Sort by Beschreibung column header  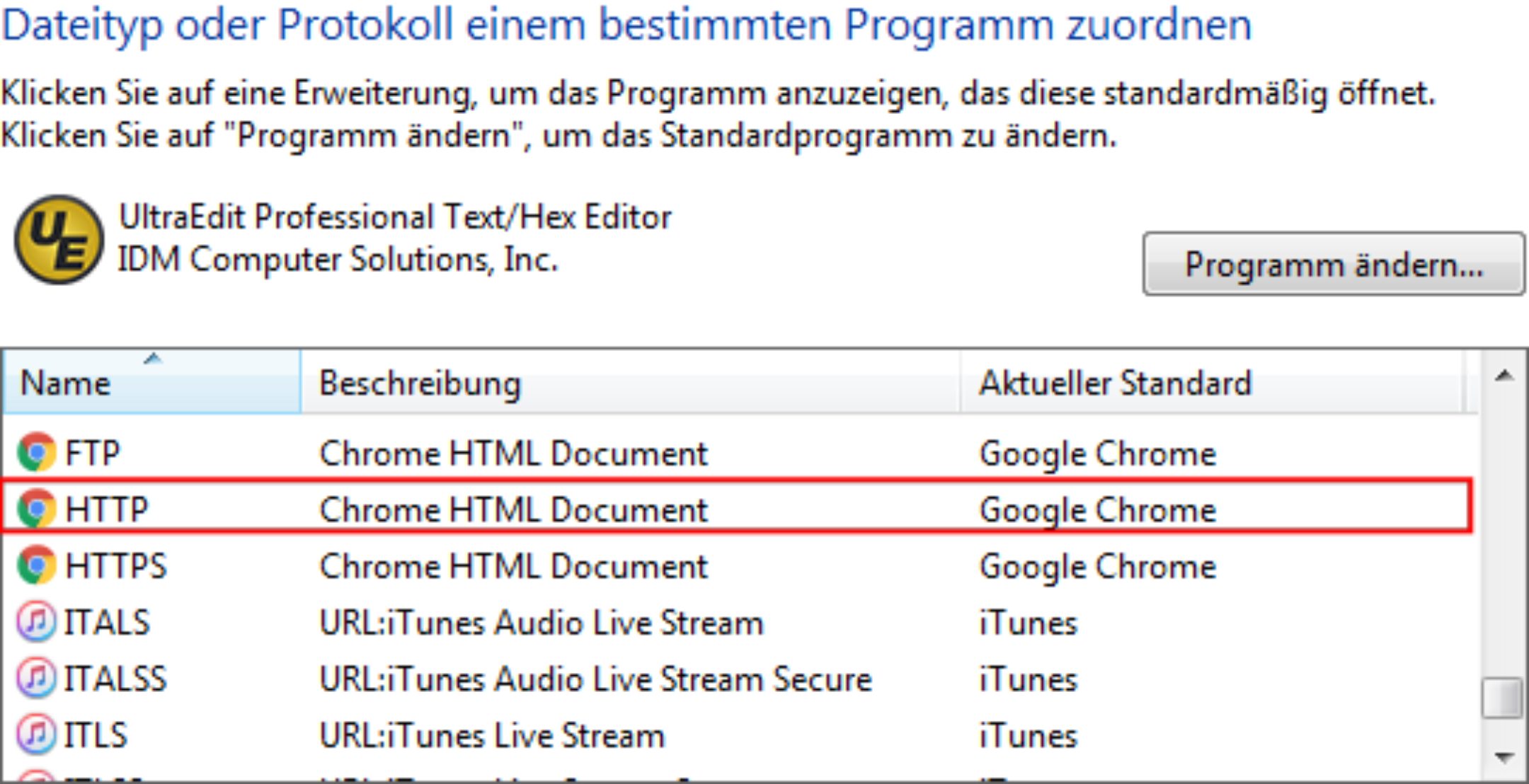click(x=630, y=382)
